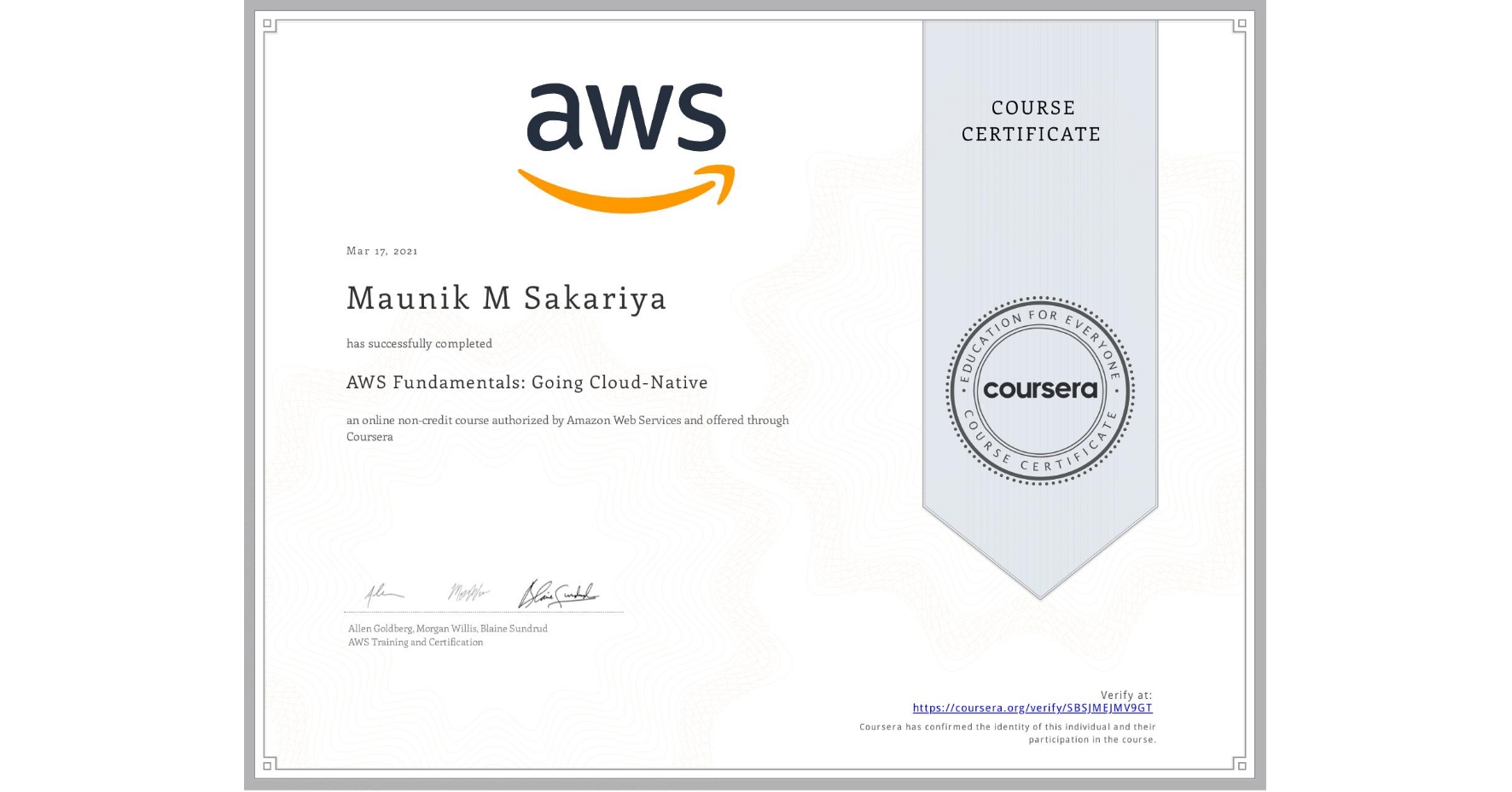Click the Coursera seal emblem
The image size is (1512, 792).
coord(1040,391)
